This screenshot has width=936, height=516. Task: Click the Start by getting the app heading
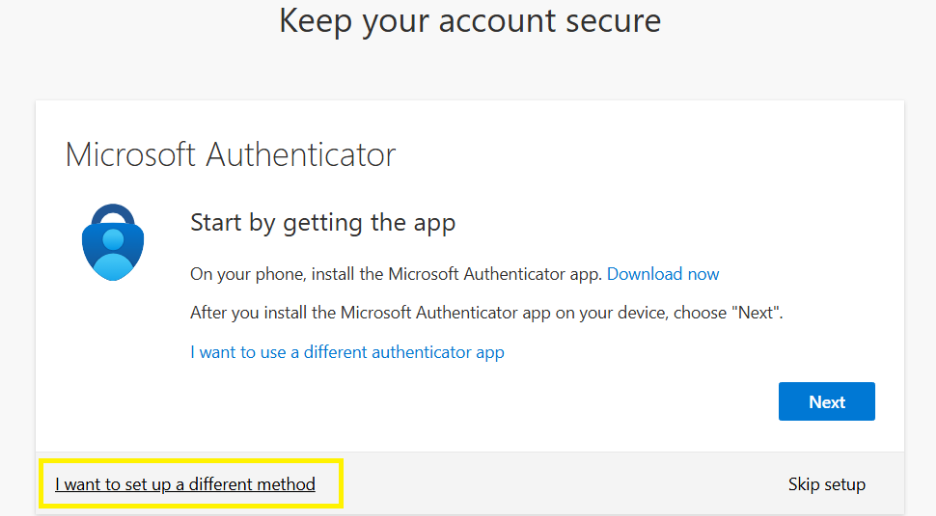[x=322, y=223]
